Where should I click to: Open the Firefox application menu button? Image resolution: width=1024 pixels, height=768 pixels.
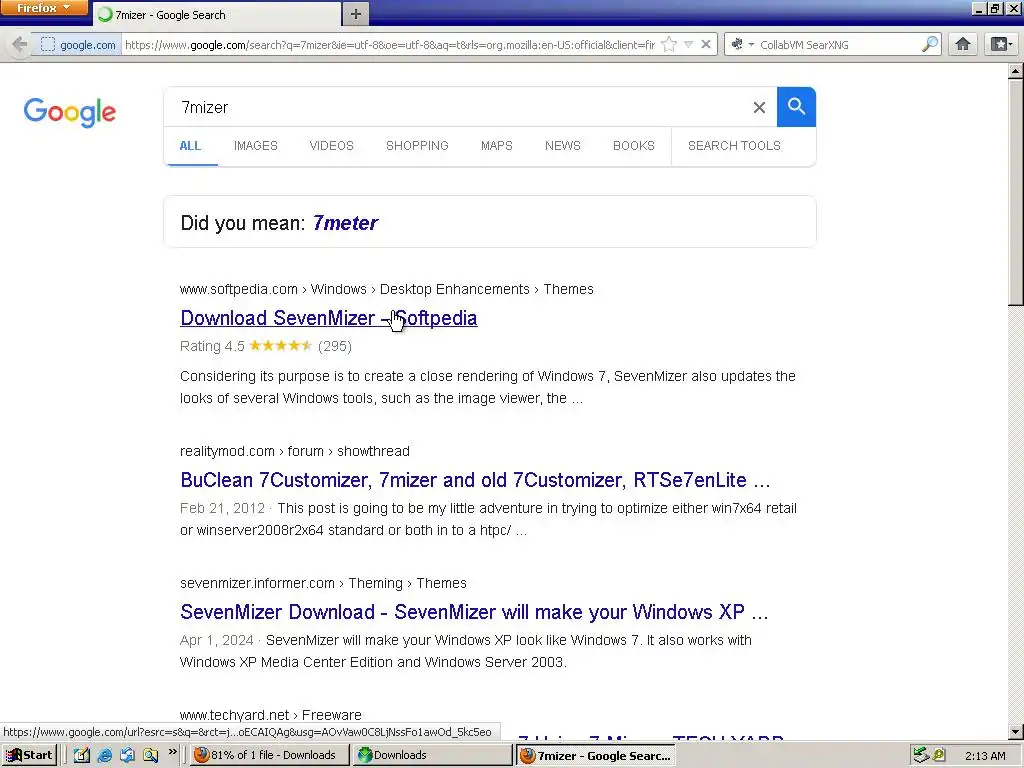coord(44,8)
